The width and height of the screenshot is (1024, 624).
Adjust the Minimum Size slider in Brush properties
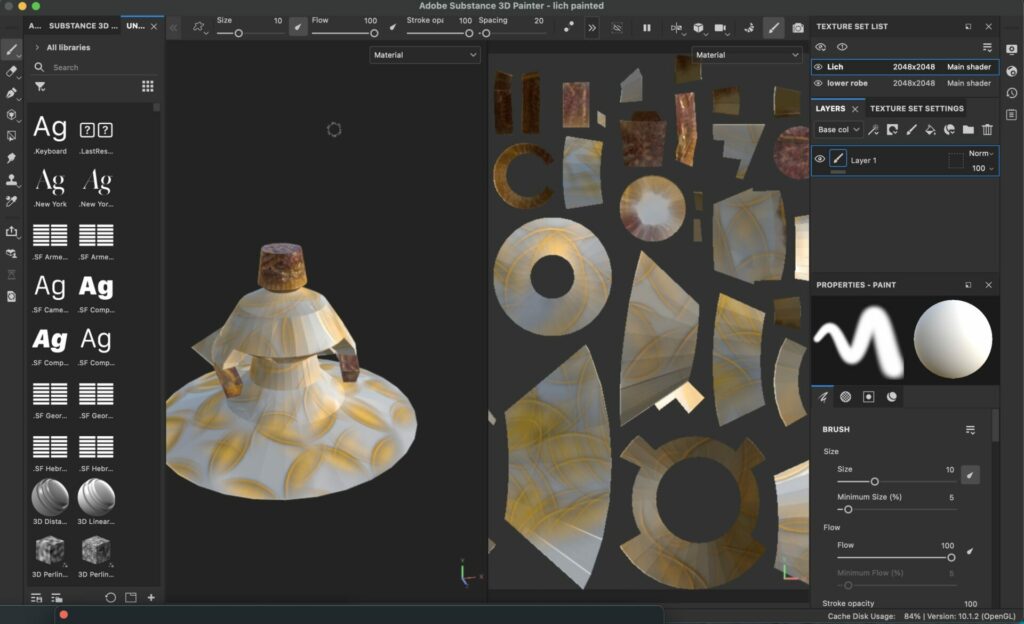coord(848,509)
